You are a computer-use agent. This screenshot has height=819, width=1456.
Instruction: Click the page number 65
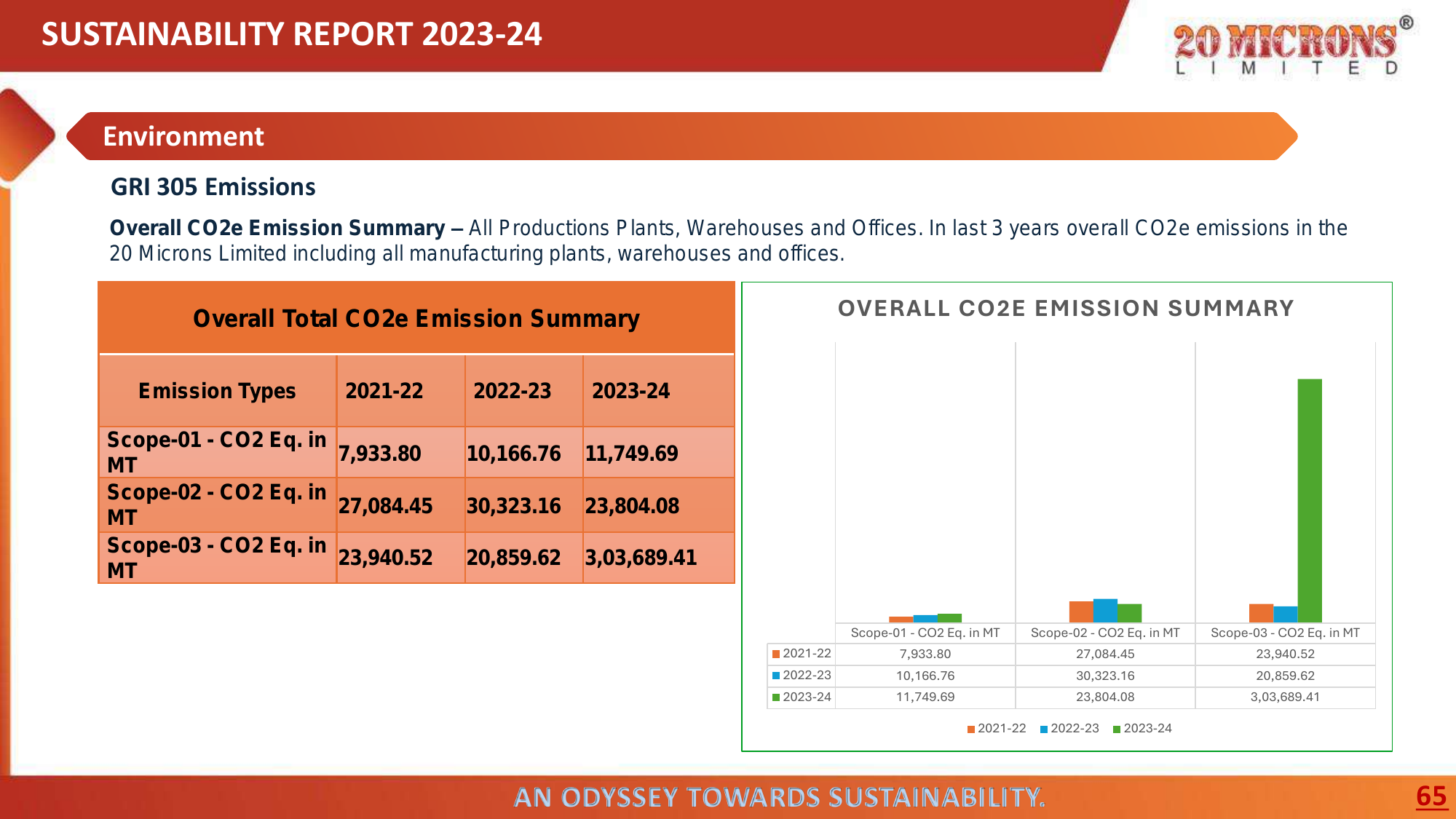pos(1431,796)
